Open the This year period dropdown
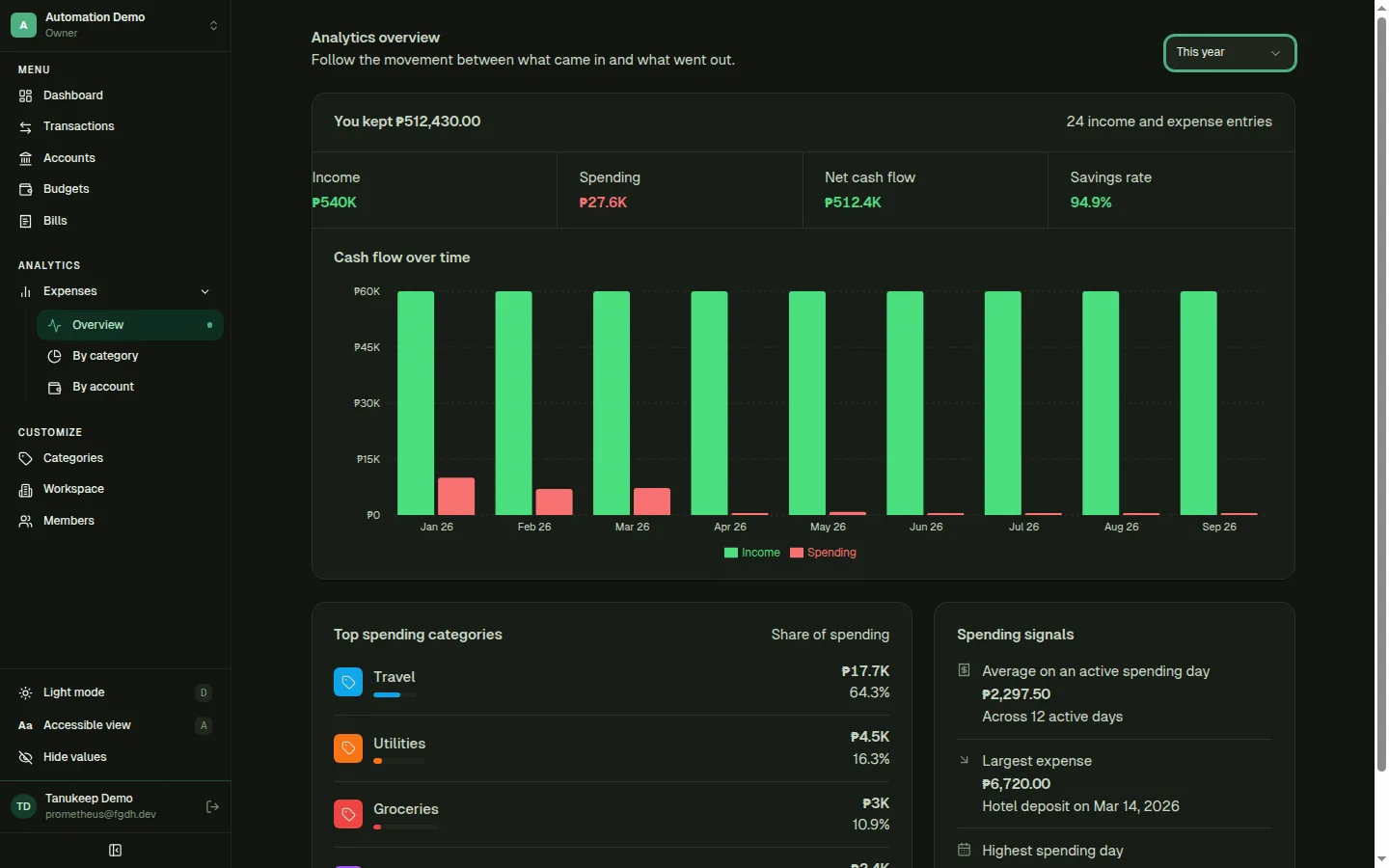The width and height of the screenshot is (1389, 868). [x=1230, y=53]
